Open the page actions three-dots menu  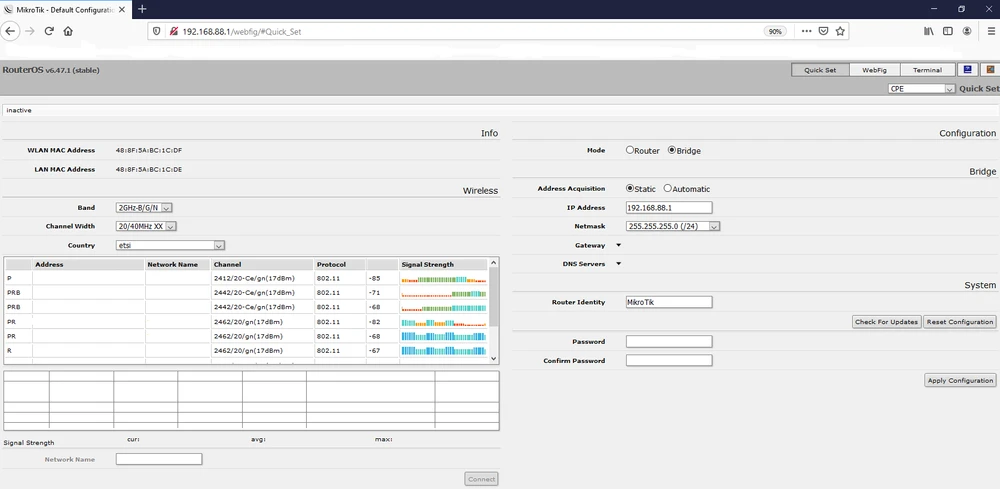[806, 31]
